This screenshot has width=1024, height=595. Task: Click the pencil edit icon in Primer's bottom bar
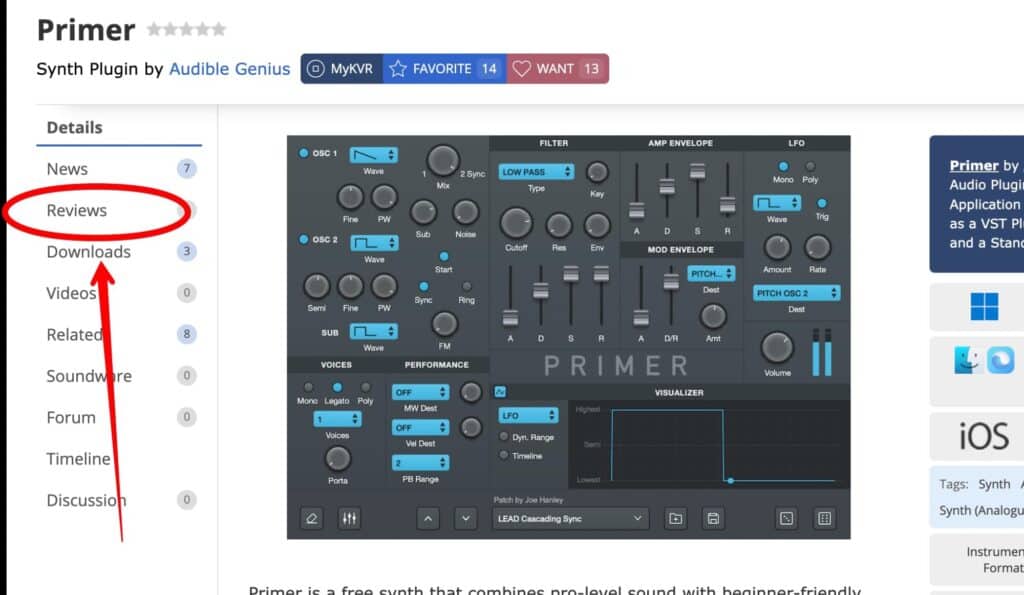312,519
